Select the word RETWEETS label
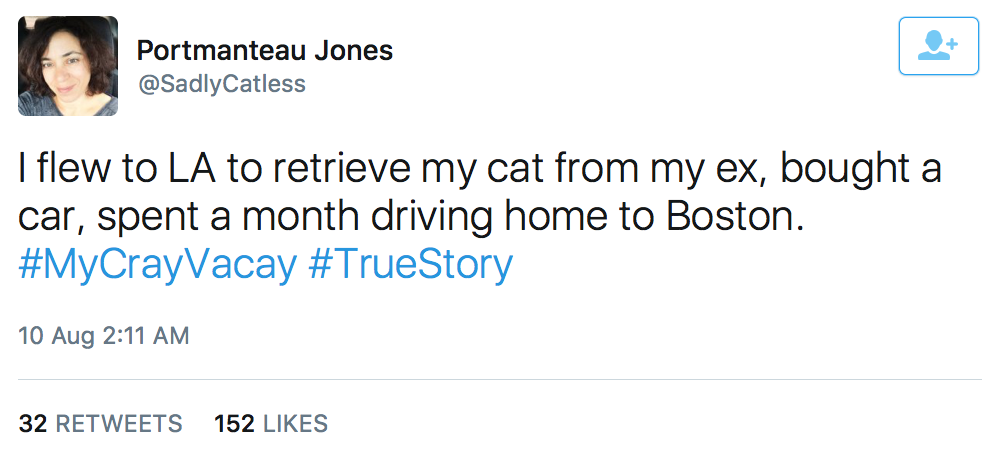This screenshot has height=466, width=994. pyautogui.click(x=119, y=424)
